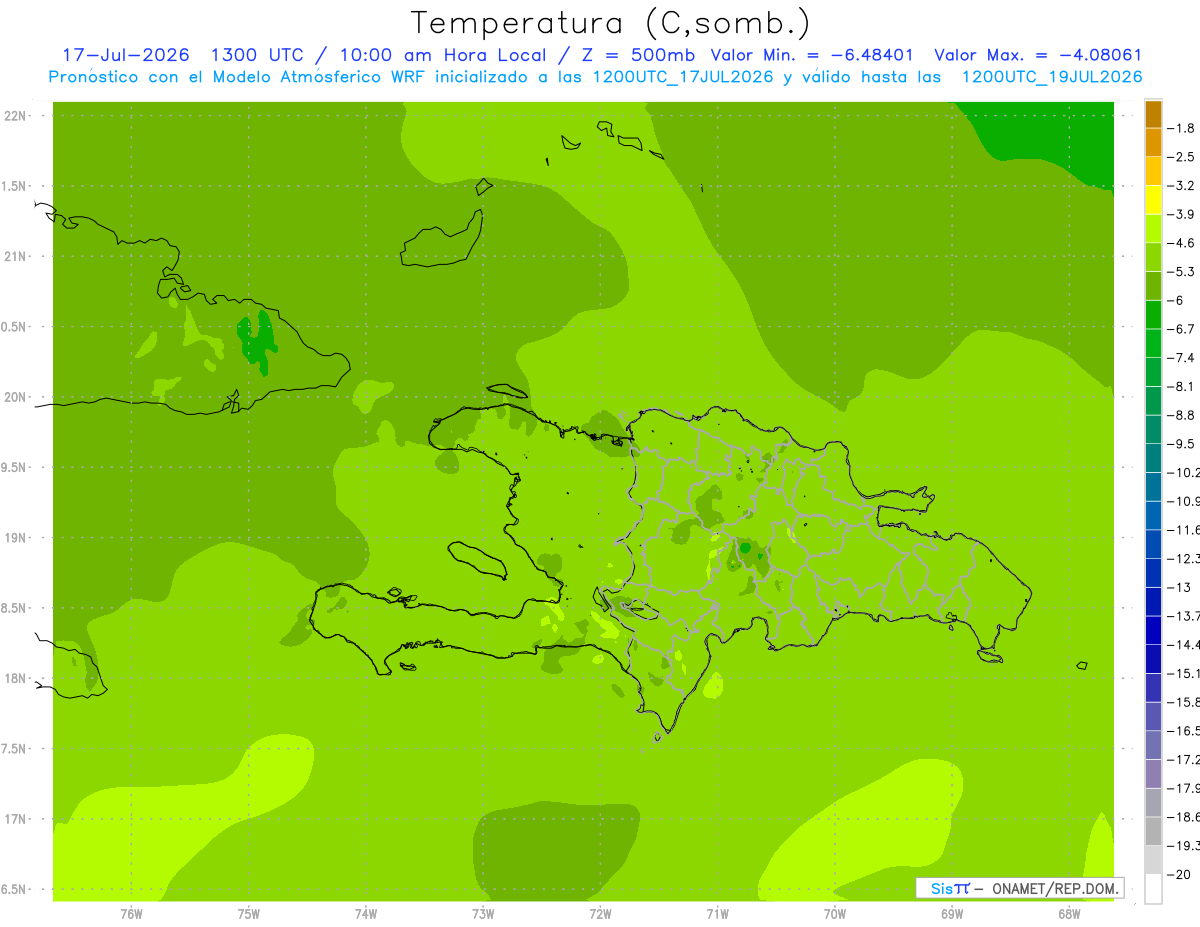Click the -7.4 colorbar value

pos(1182,358)
